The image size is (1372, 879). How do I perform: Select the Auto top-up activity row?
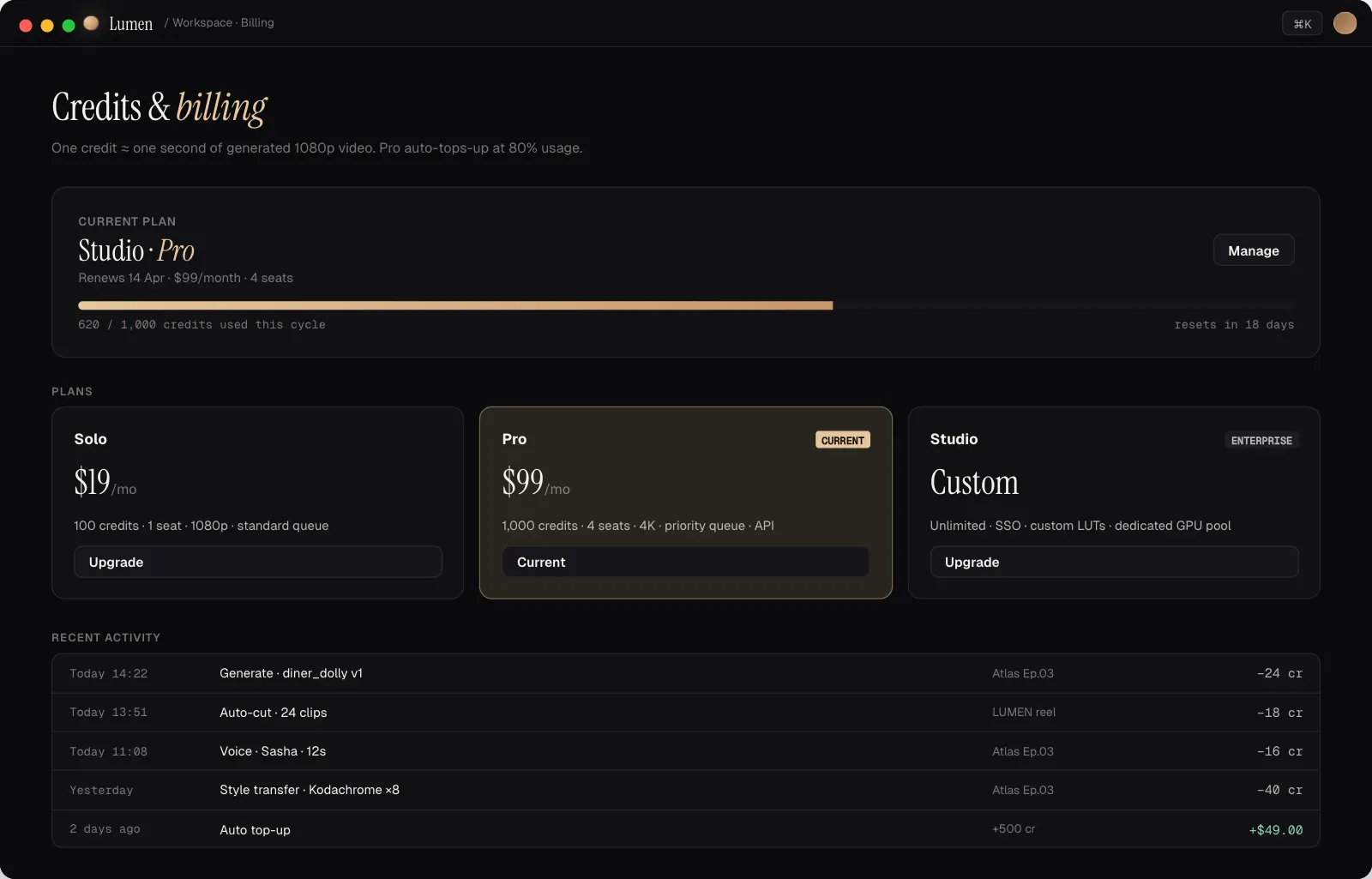click(x=685, y=829)
